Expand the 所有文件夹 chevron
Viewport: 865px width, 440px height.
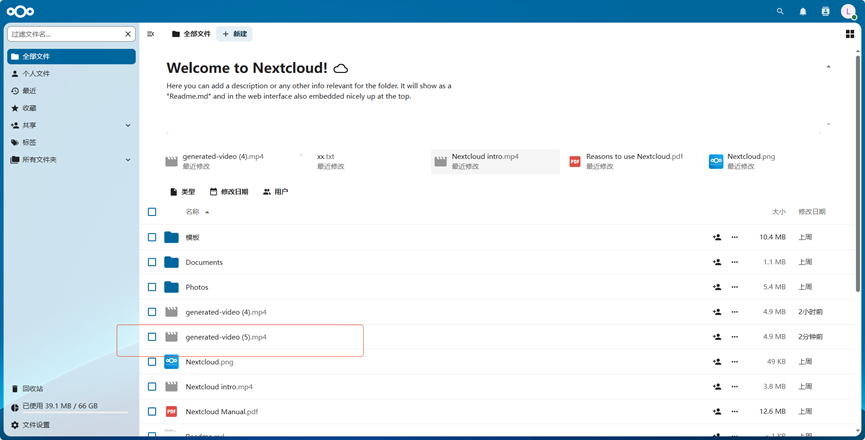tap(128, 160)
